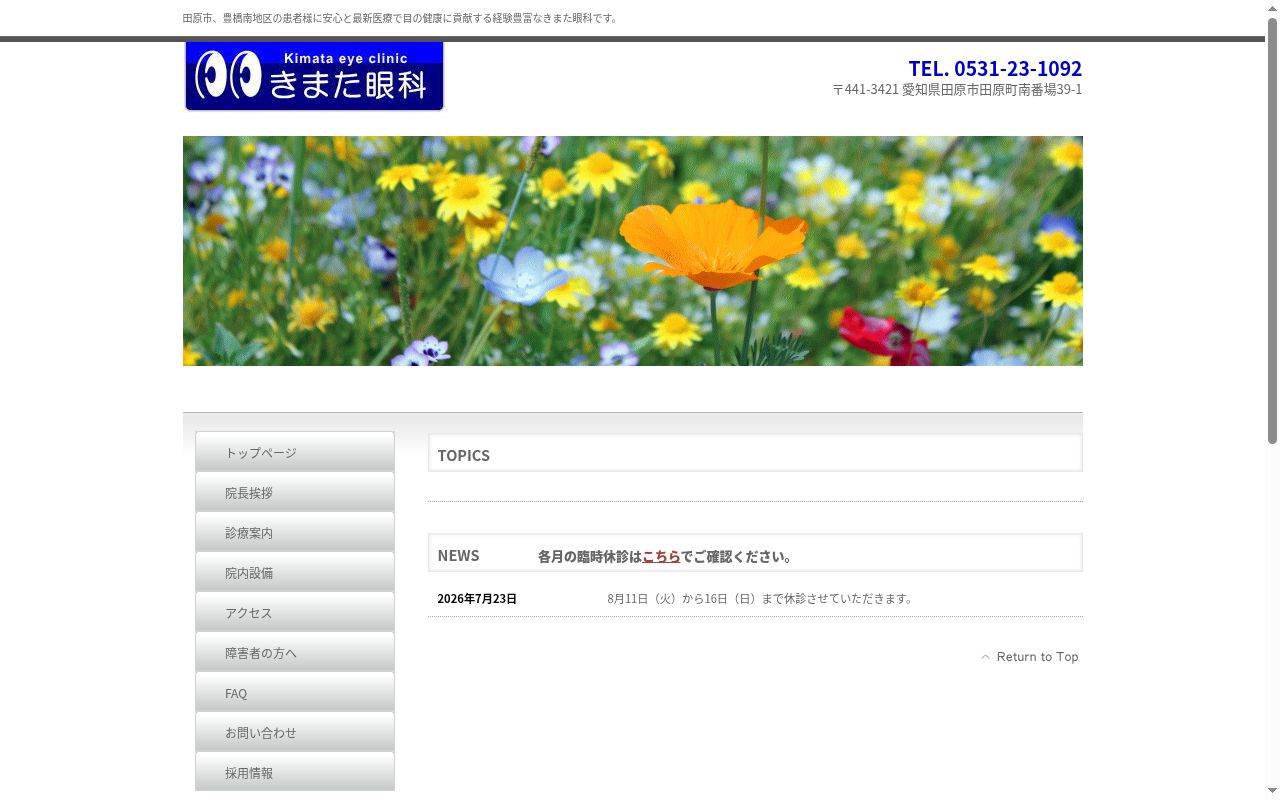
Task: Click the TOPICS heading
Action: tap(464, 455)
